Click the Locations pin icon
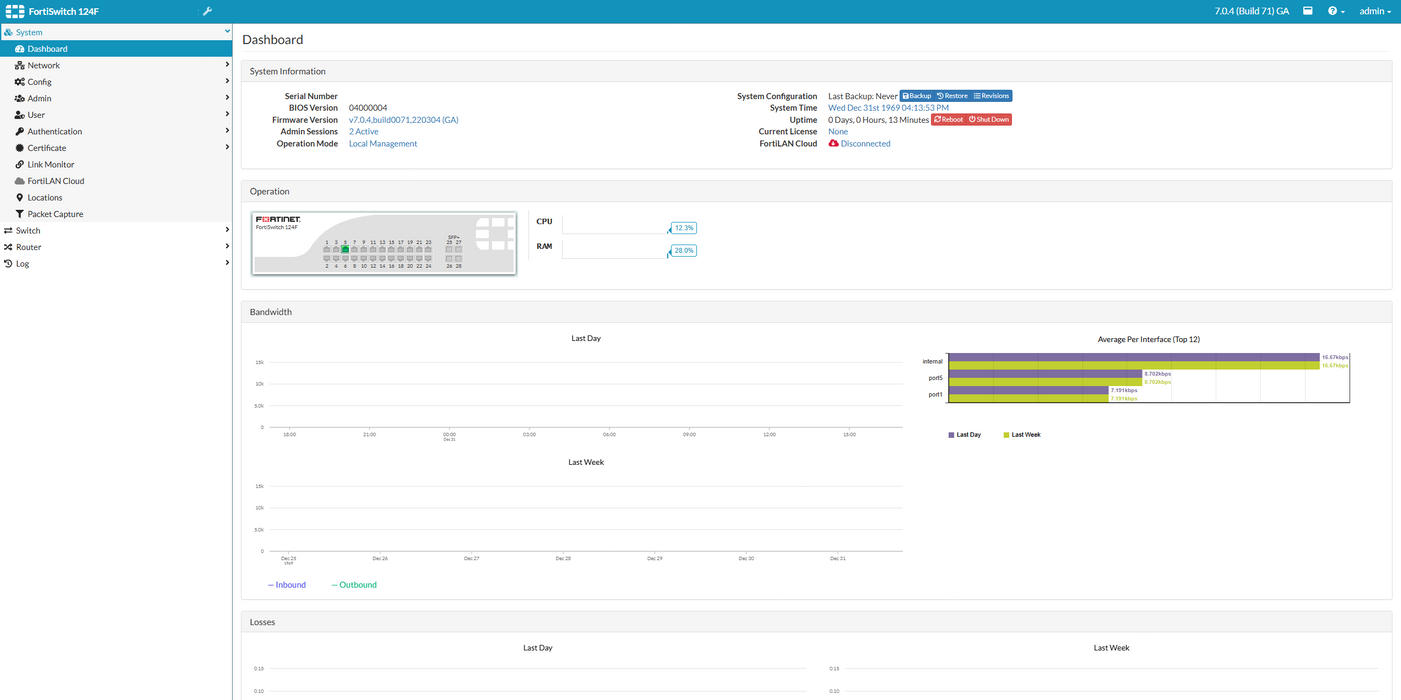The image size is (1401, 700). click(x=19, y=197)
